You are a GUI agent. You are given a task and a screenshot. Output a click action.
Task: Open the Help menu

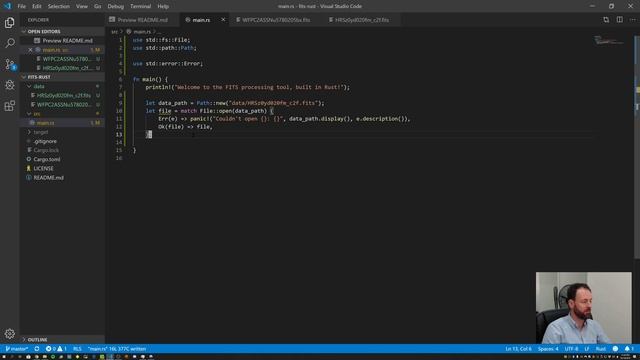pos(163,6)
